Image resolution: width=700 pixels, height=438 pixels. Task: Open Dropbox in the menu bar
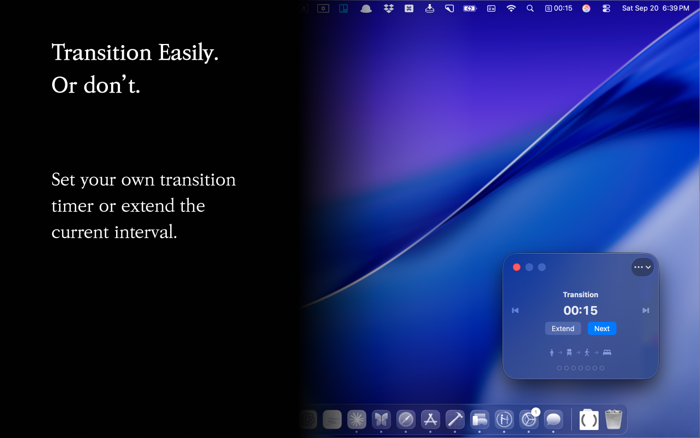(388, 8)
